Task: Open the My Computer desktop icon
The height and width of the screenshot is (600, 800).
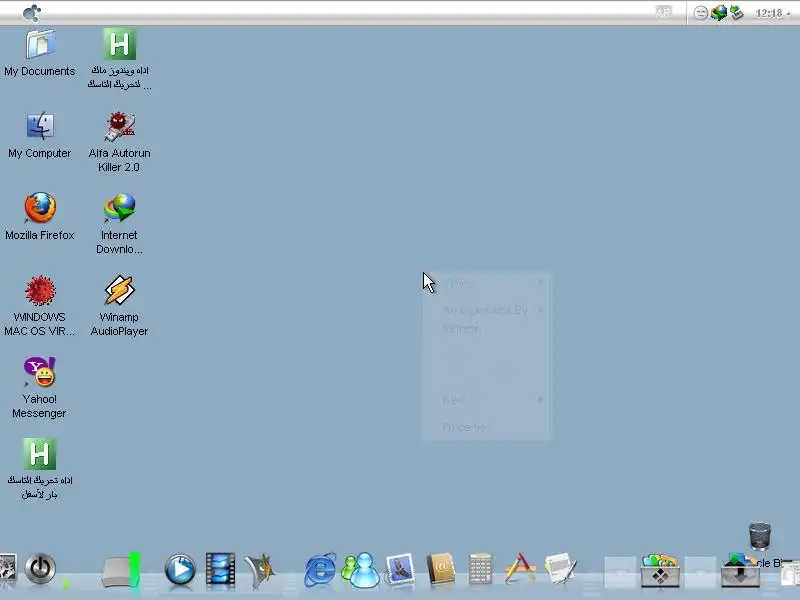Action: [40, 126]
